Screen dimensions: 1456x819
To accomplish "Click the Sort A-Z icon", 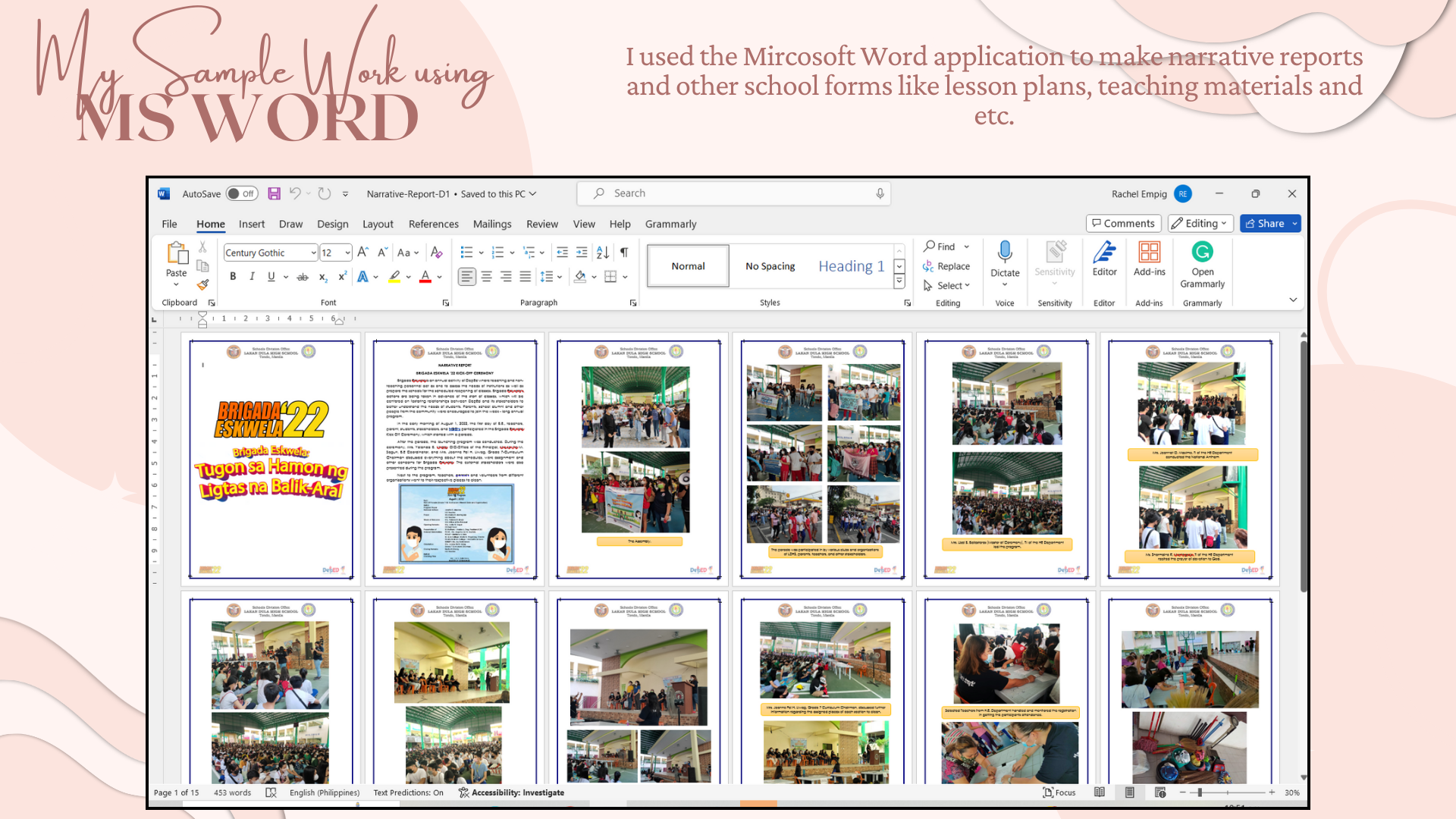I will click(x=603, y=253).
